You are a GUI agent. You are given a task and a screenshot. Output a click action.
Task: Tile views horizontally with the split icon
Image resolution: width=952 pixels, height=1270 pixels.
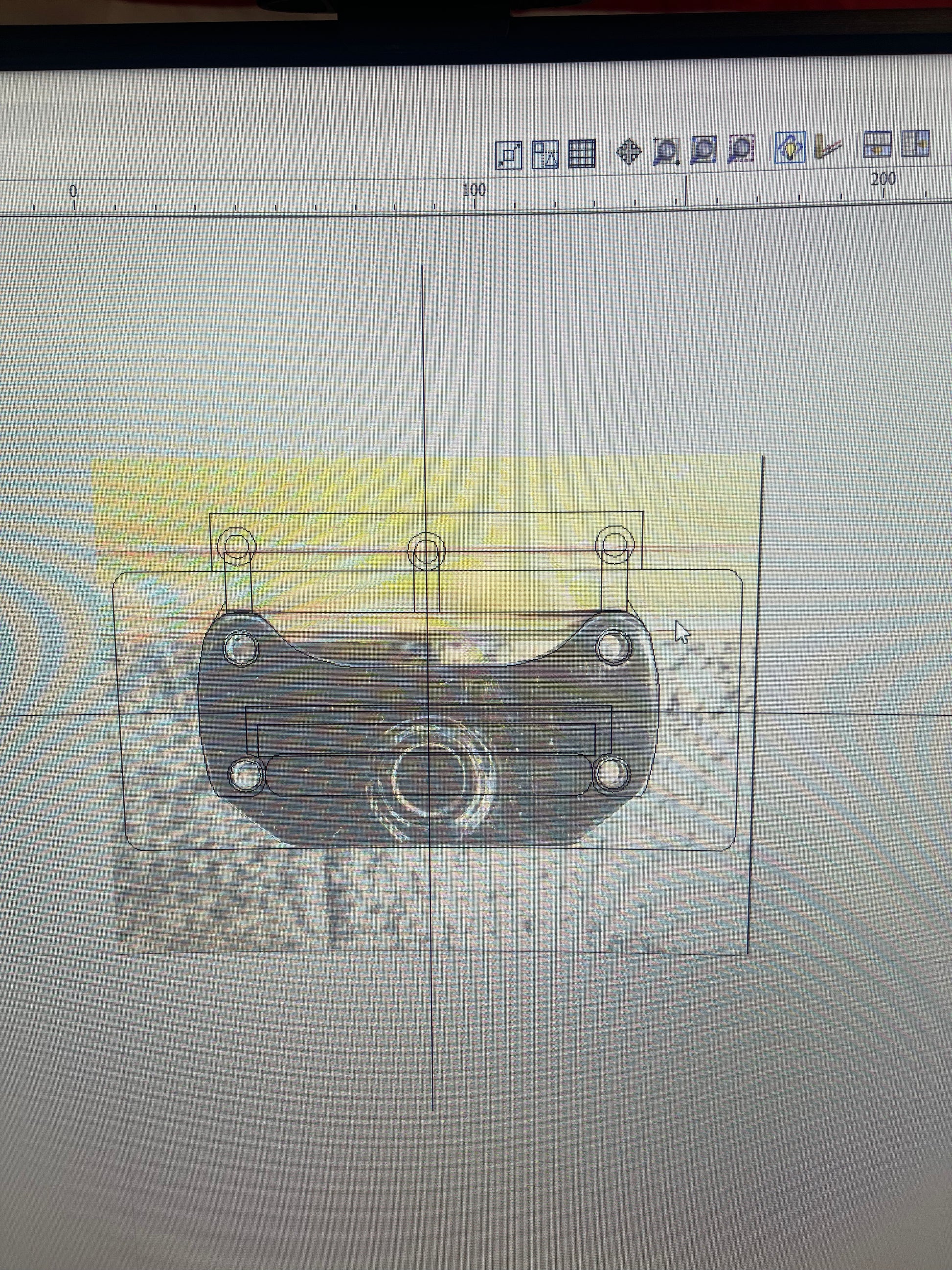[878, 144]
